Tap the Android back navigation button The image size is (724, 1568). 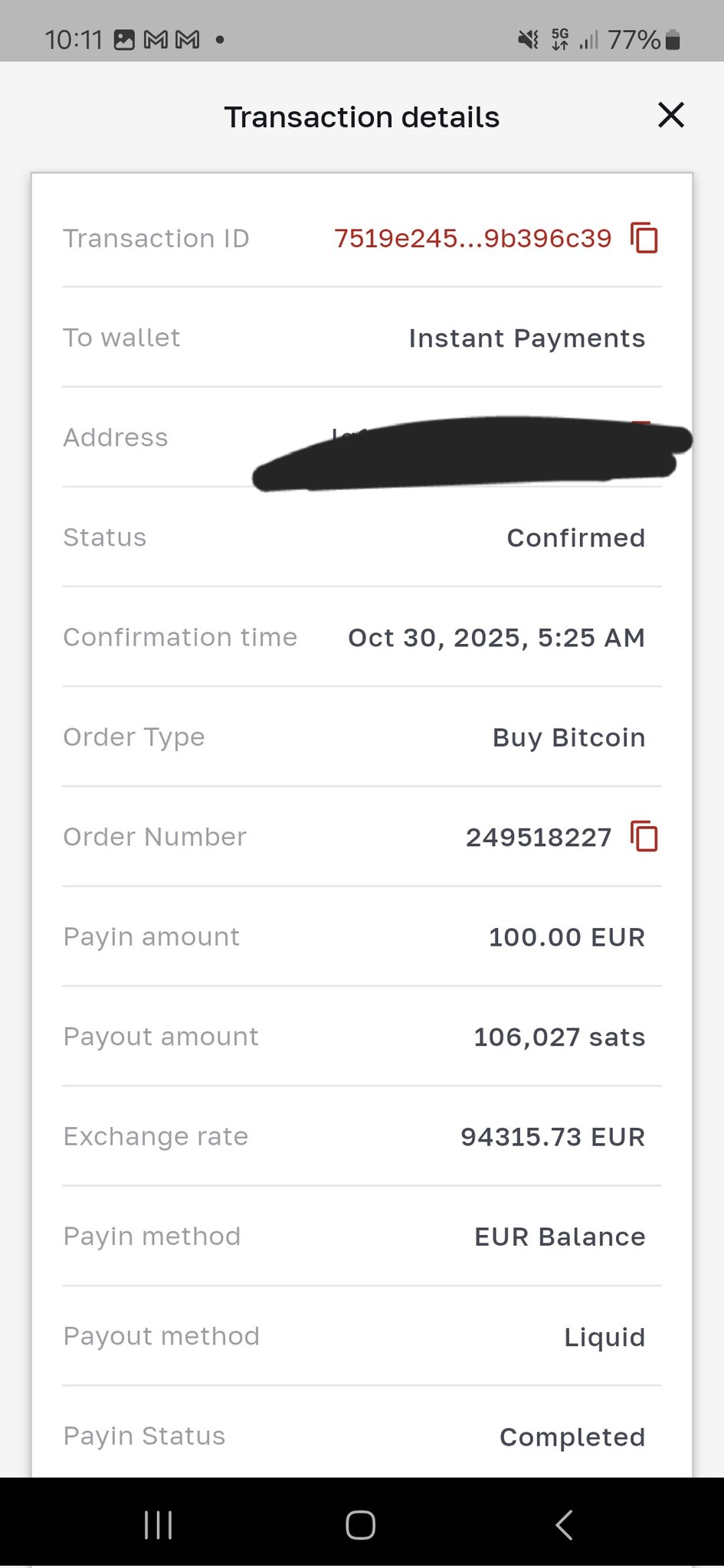pyautogui.click(x=564, y=1524)
